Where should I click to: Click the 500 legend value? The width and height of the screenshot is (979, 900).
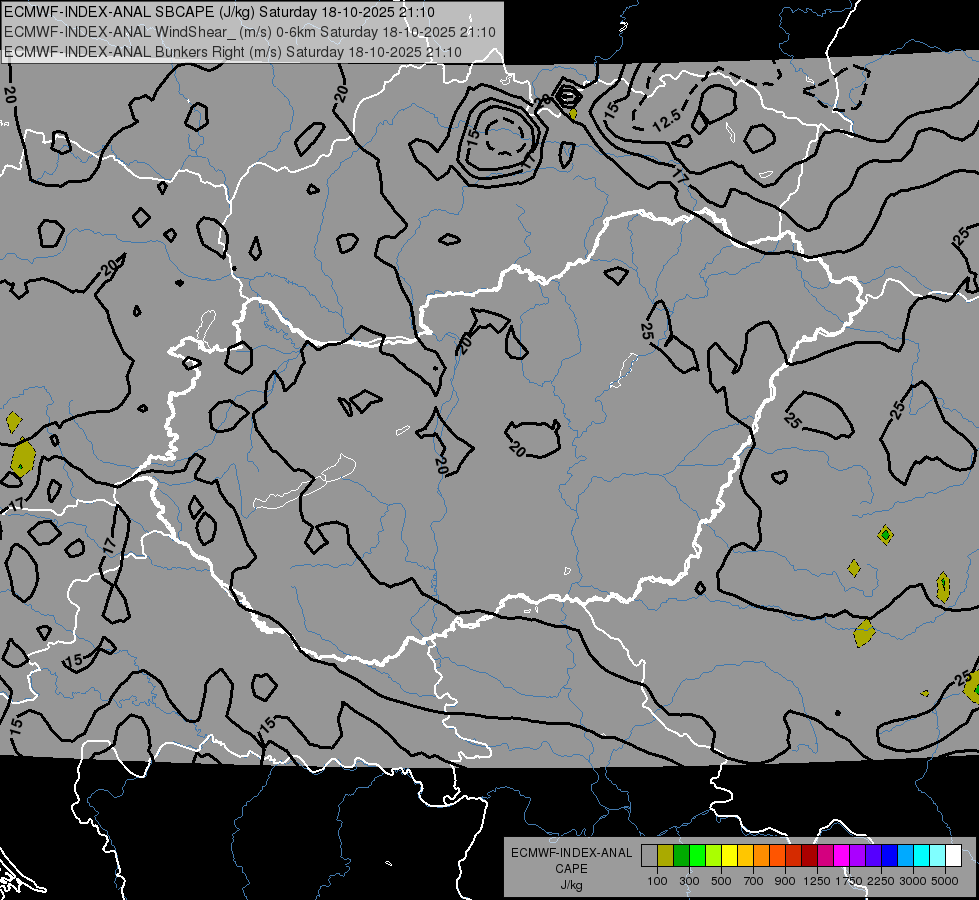(721, 881)
